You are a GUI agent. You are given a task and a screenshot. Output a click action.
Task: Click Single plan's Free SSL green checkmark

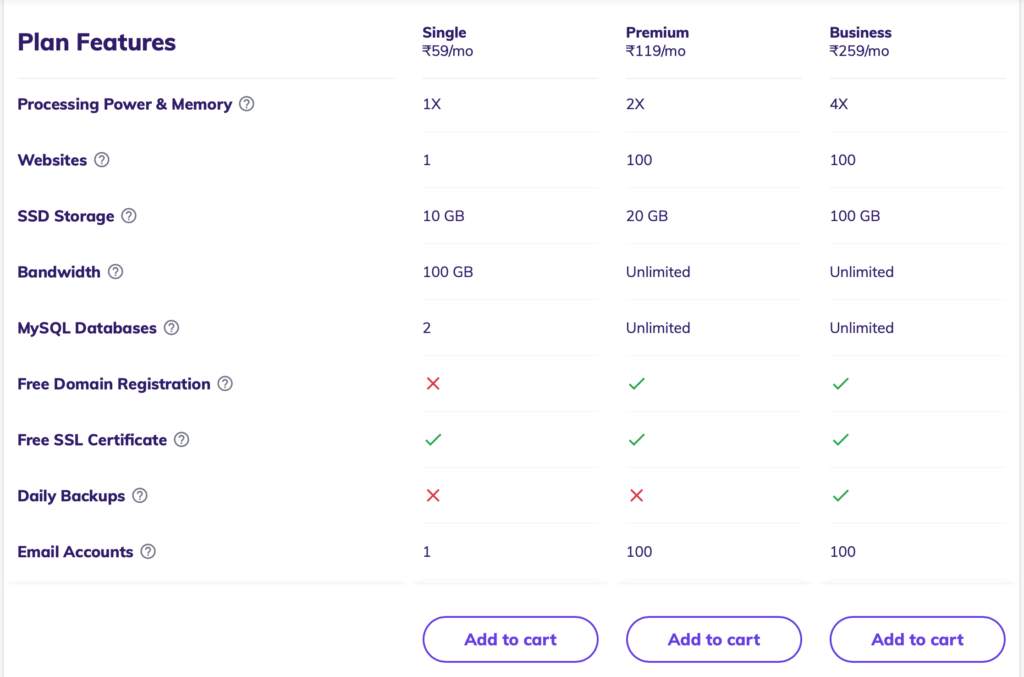click(433, 440)
